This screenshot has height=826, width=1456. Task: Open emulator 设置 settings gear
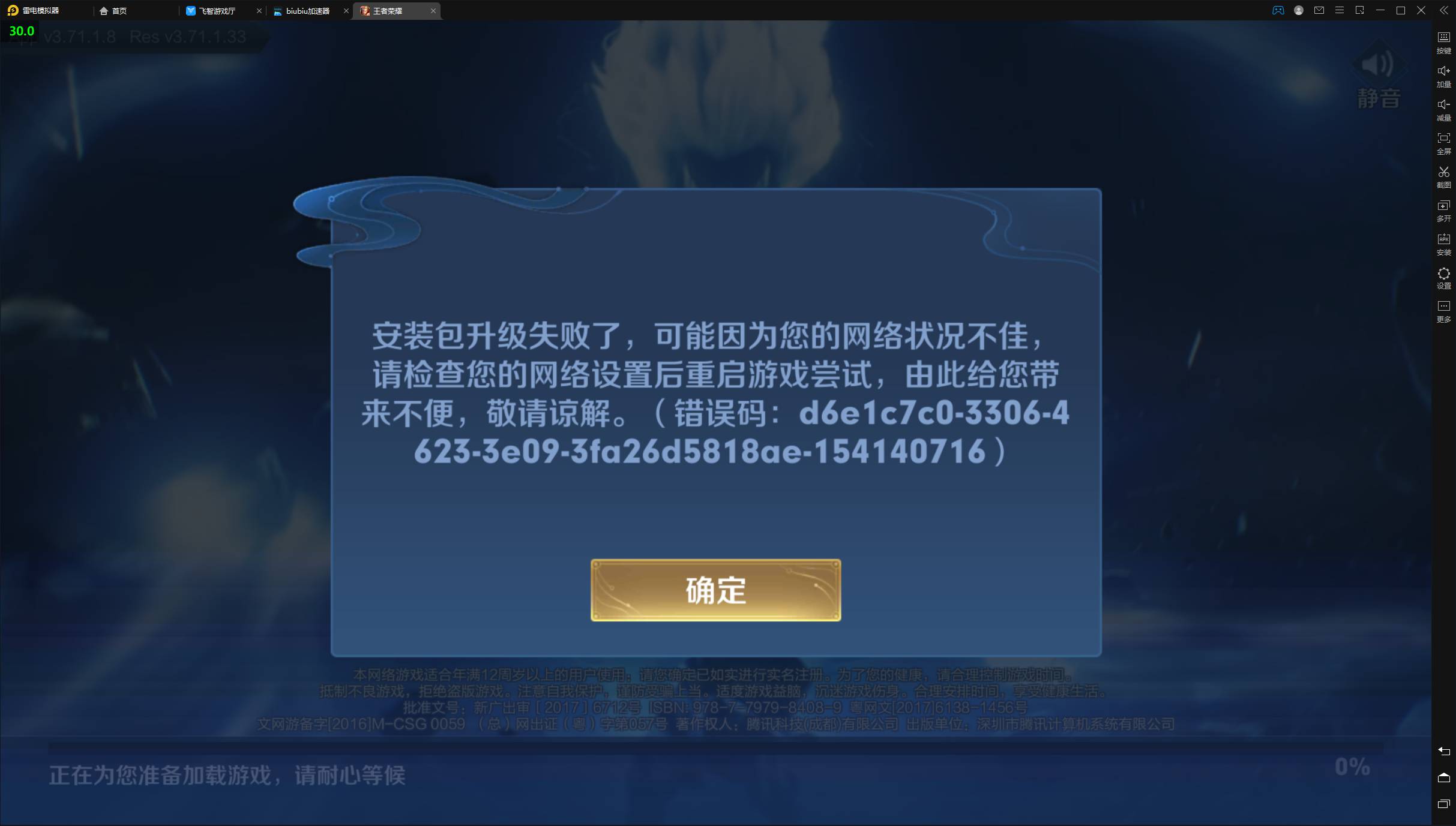pyautogui.click(x=1443, y=278)
